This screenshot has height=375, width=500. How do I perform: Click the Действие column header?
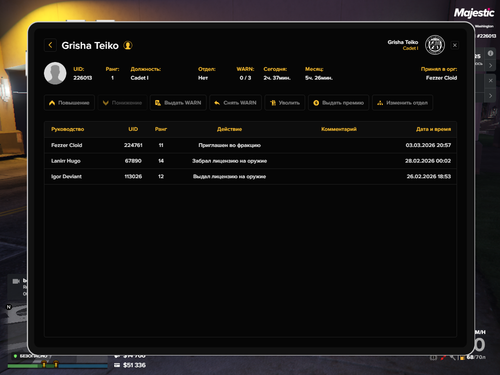(229, 129)
